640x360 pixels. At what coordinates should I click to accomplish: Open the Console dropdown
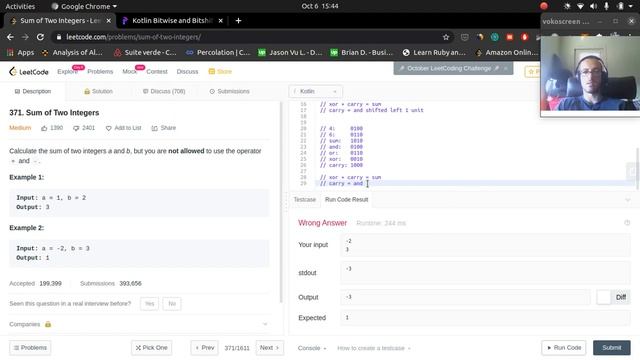click(312, 348)
